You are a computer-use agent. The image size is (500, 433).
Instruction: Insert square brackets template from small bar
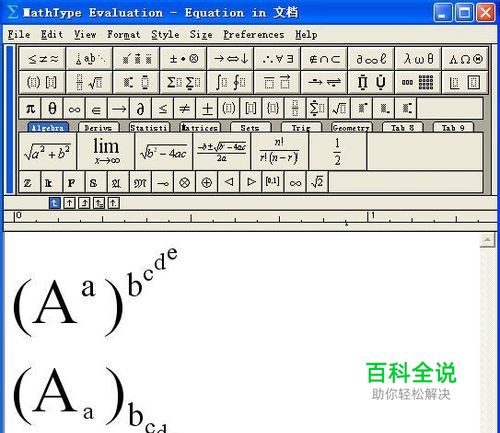coord(251,108)
